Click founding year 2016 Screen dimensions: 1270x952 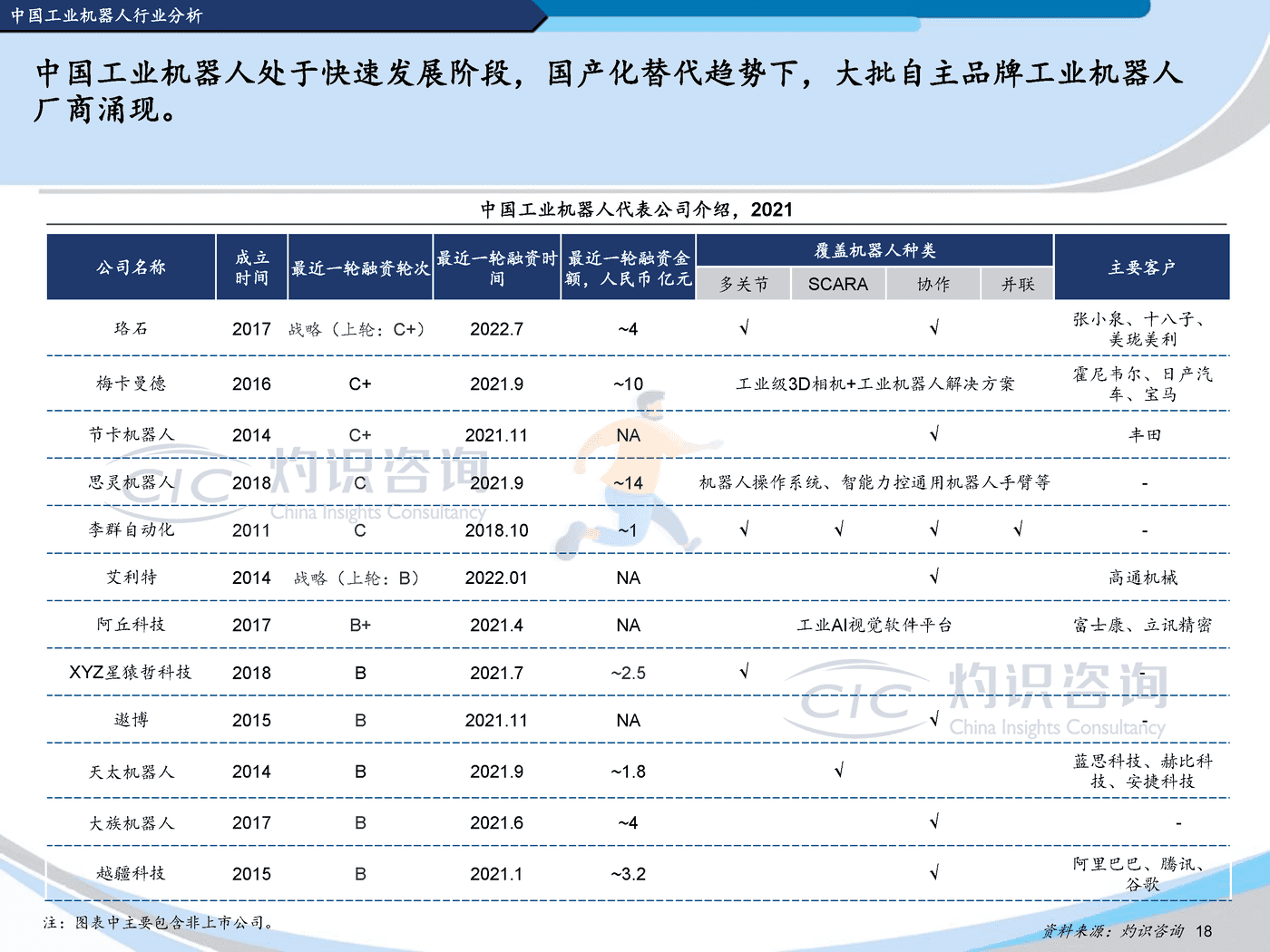click(251, 384)
